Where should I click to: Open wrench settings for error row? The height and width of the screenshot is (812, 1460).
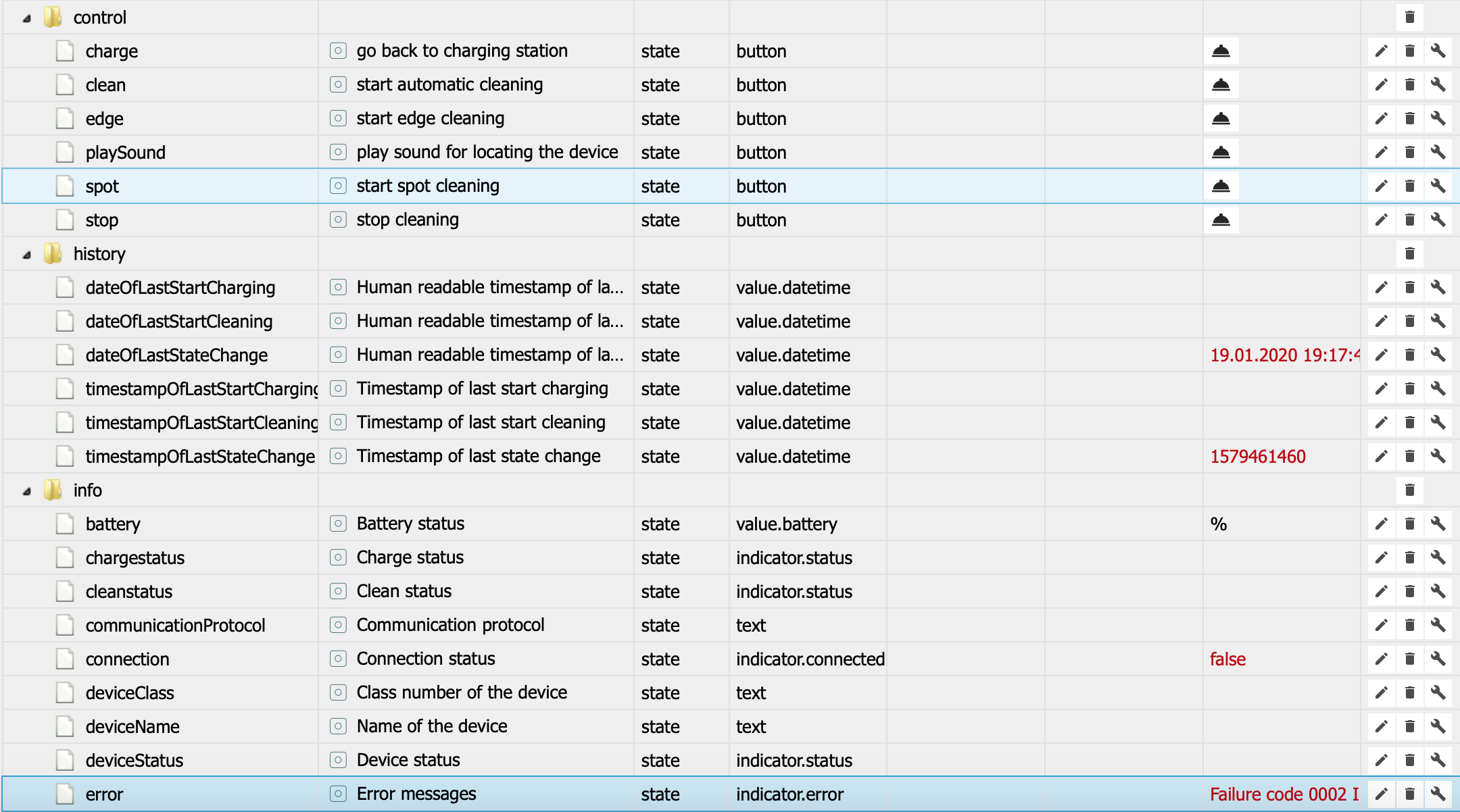pyautogui.click(x=1438, y=794)
